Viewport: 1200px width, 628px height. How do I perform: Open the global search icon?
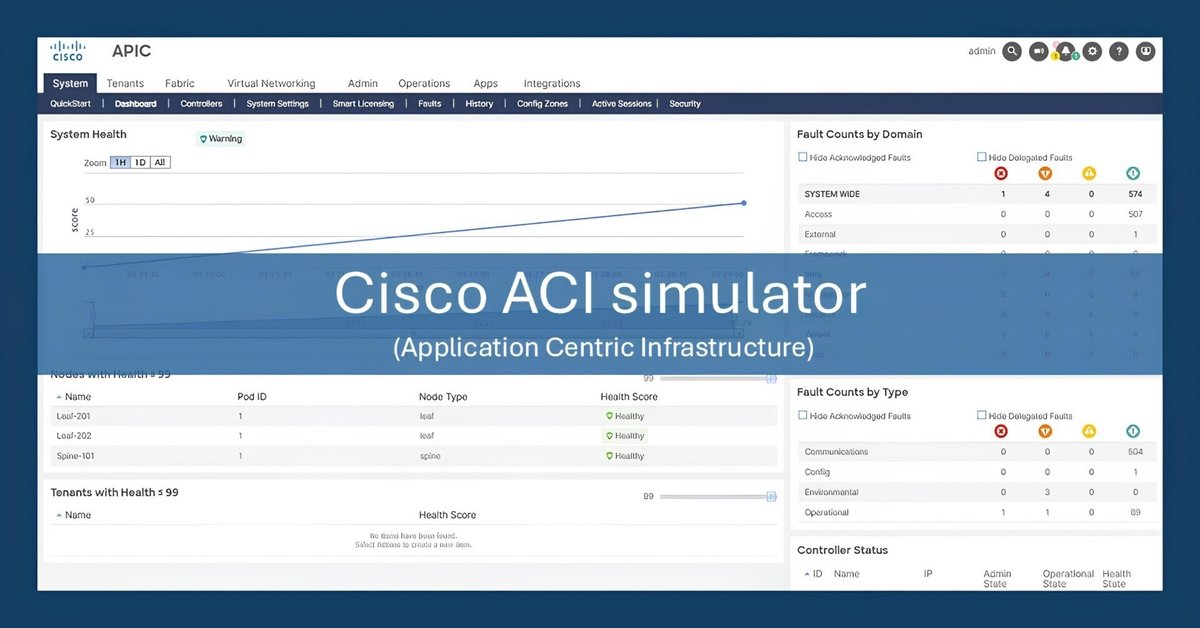(1011, 51)
